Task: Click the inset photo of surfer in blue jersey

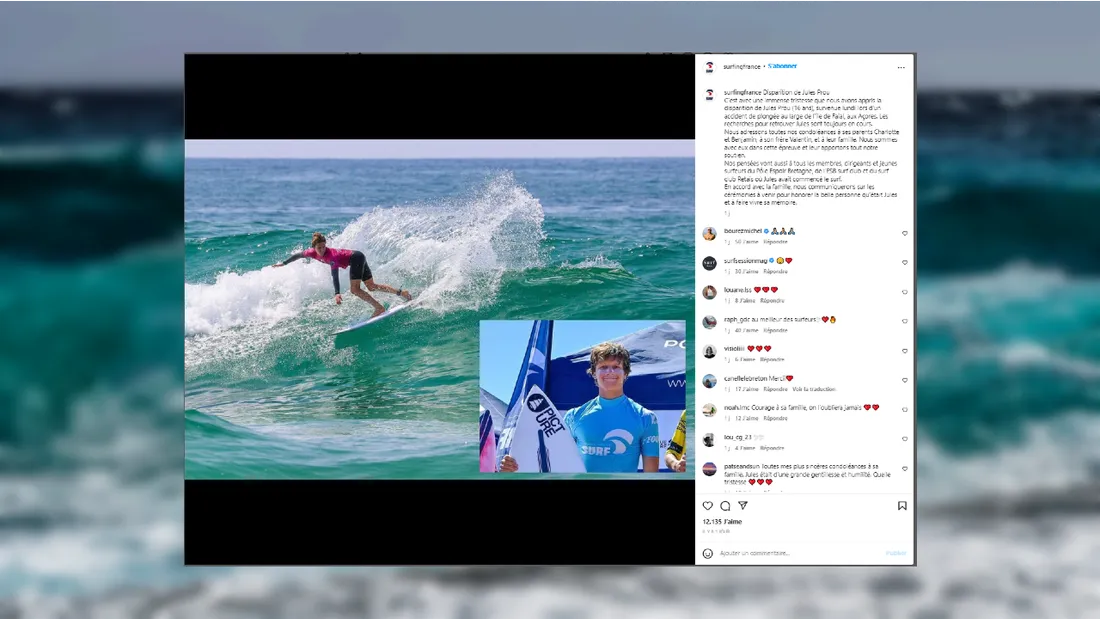Action: 582,396
